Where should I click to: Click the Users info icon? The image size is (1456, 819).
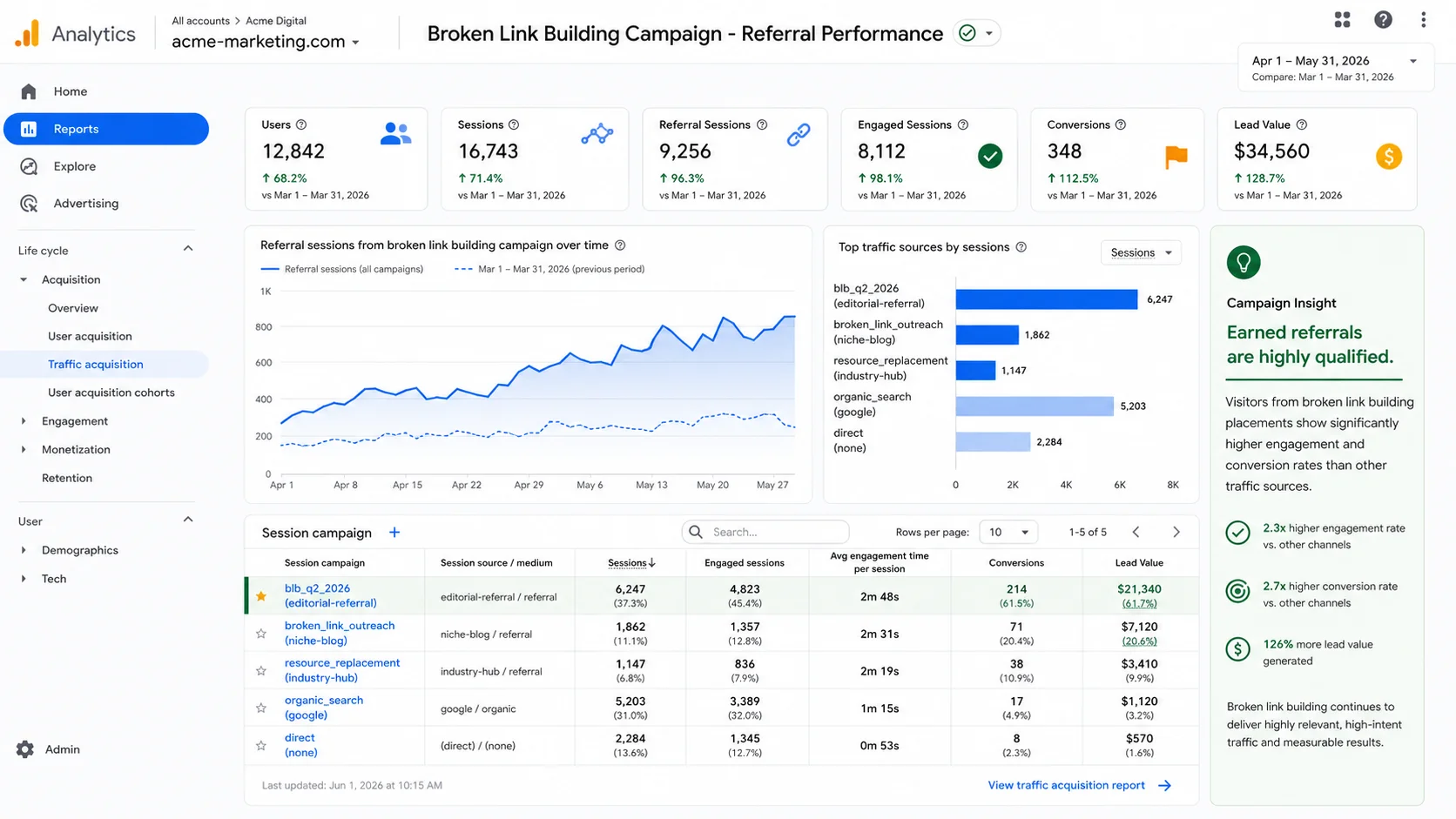[x=301, y=124]
